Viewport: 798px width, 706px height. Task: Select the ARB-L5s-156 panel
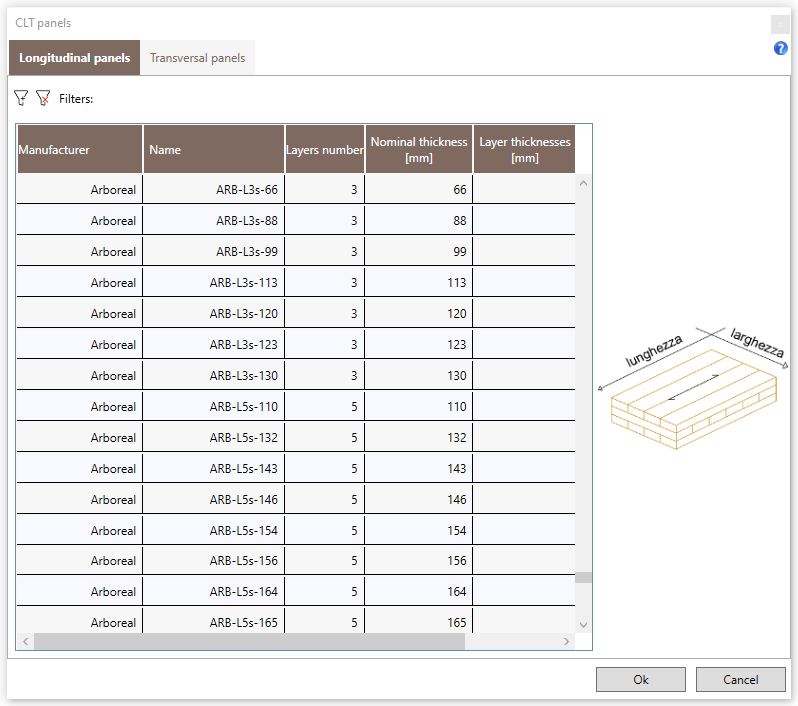pos(244,561)
